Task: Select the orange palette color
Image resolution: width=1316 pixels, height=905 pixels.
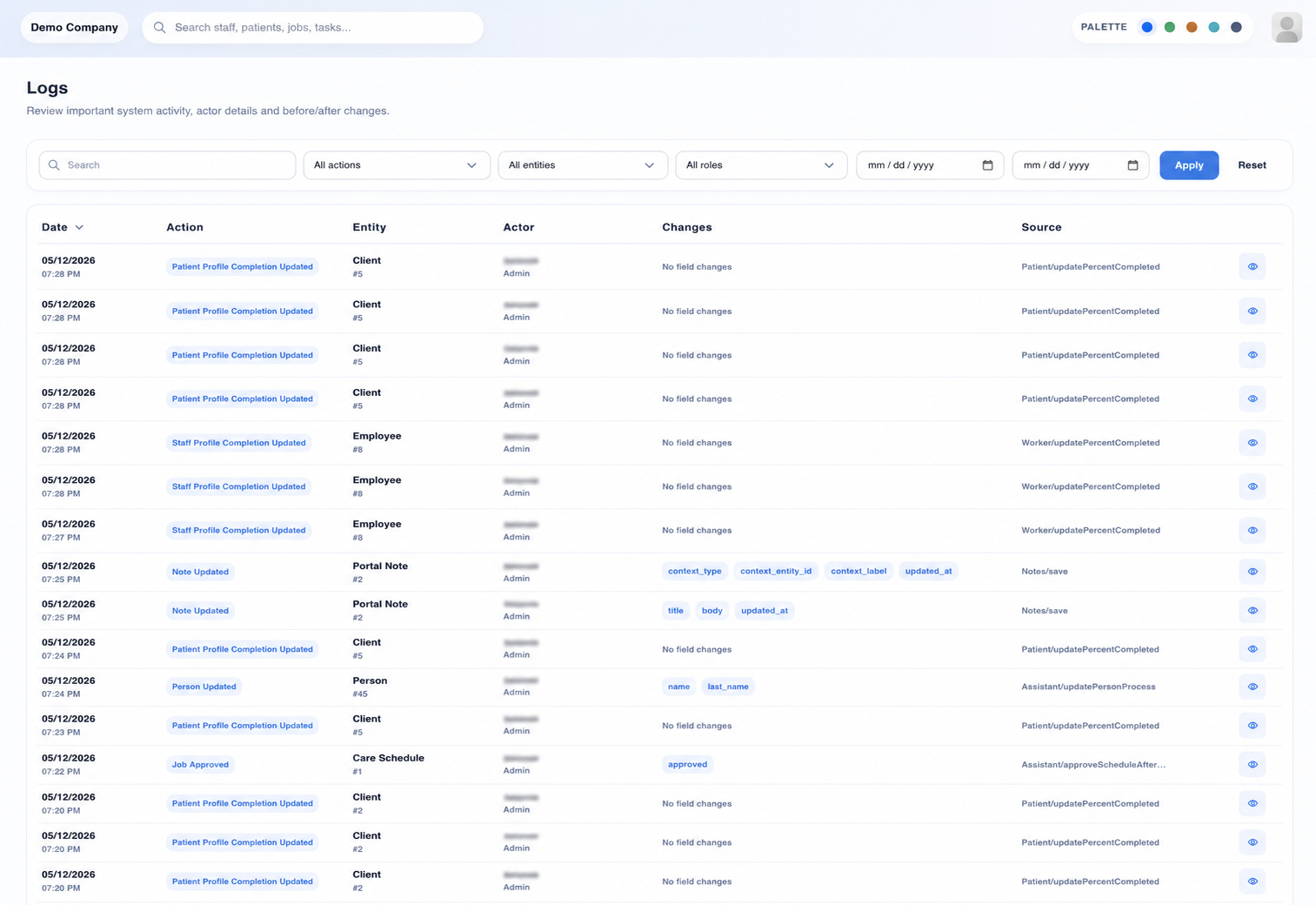Action: 1192,27
